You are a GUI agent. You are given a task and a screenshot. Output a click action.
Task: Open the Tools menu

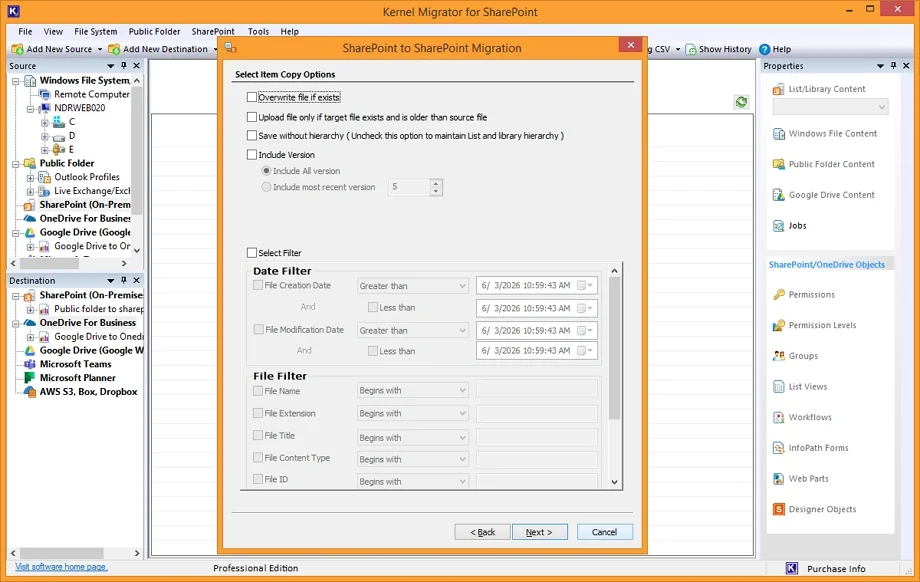(258, 32)
